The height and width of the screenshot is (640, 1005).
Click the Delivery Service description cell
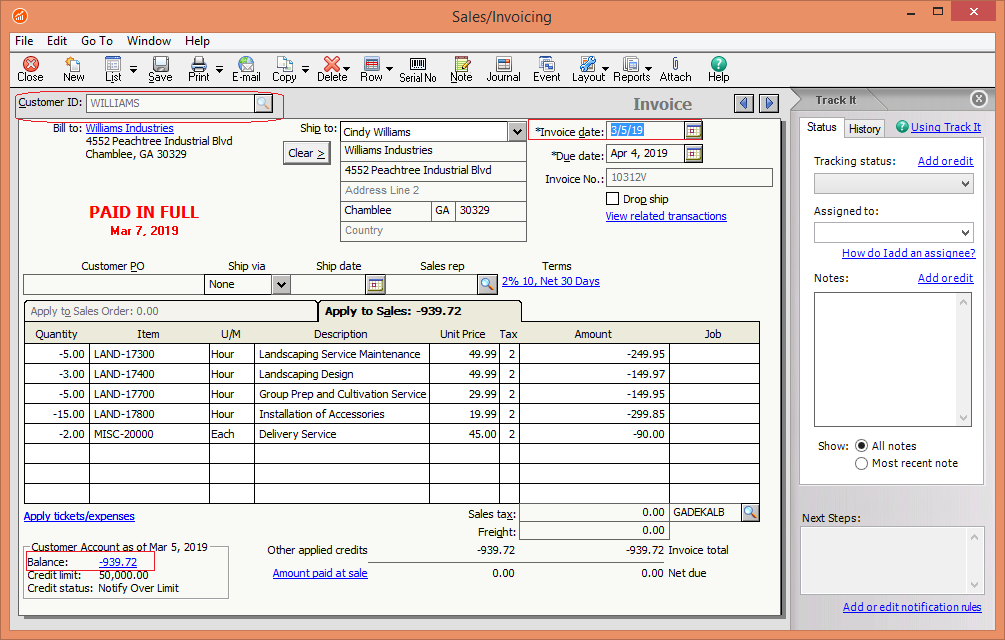342,434
